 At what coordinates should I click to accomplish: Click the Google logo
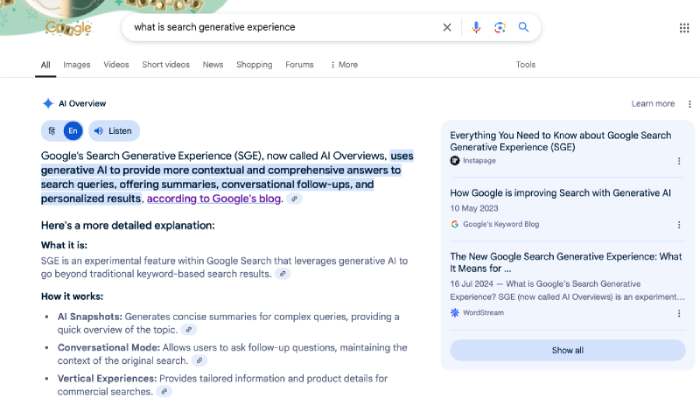tap(69, 28)
